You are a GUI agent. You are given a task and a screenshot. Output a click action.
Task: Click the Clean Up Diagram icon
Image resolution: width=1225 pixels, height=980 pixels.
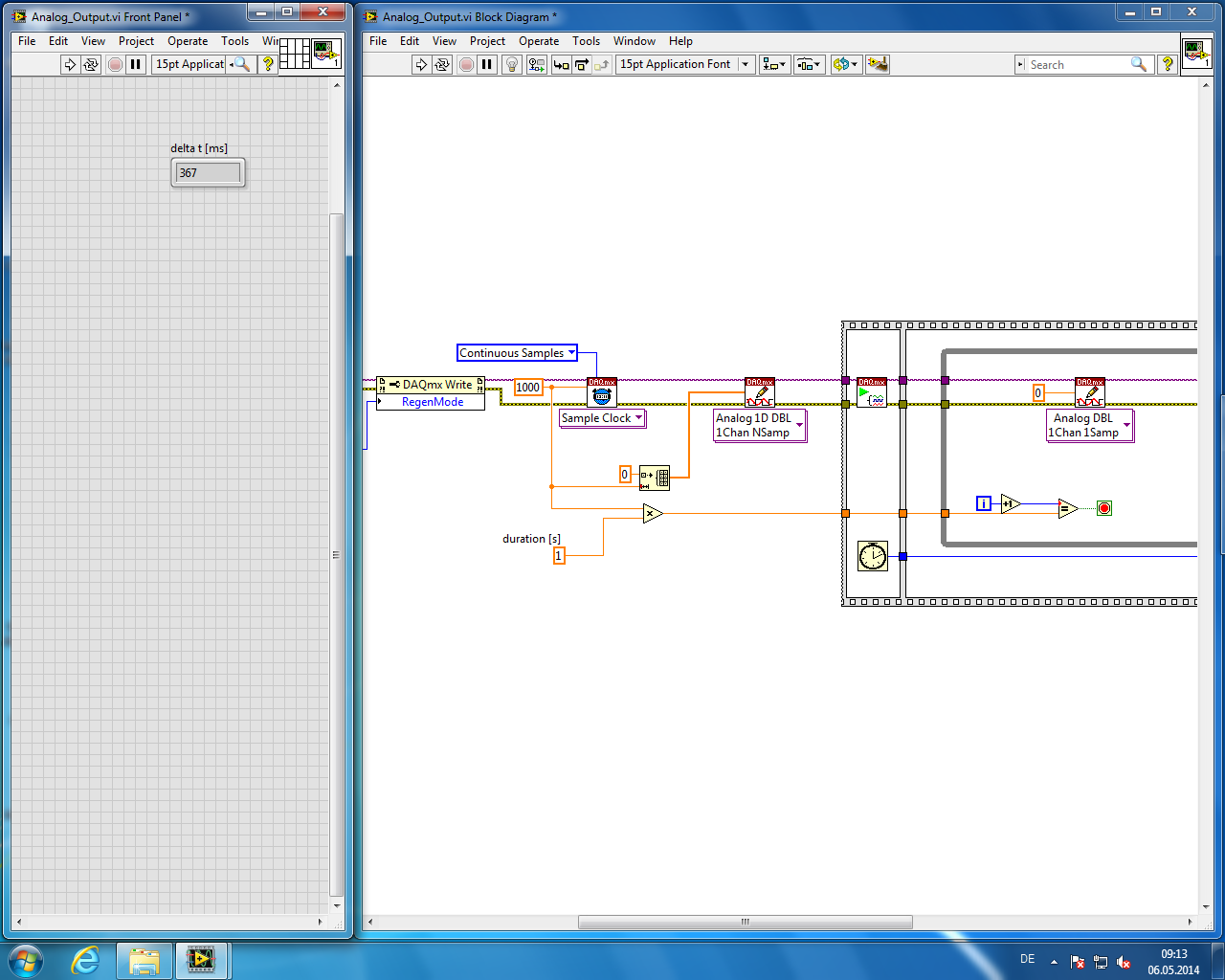pos(878,64)
